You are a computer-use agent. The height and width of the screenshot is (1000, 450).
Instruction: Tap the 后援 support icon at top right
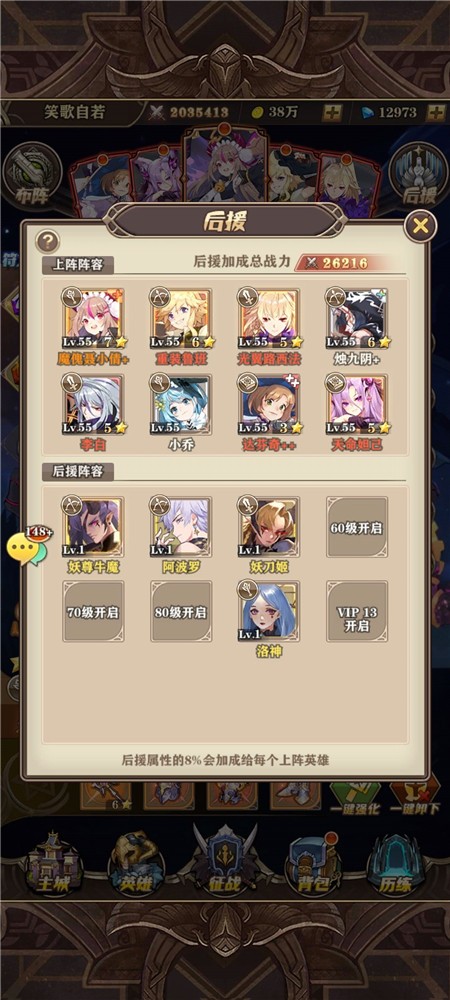(417, 173)
